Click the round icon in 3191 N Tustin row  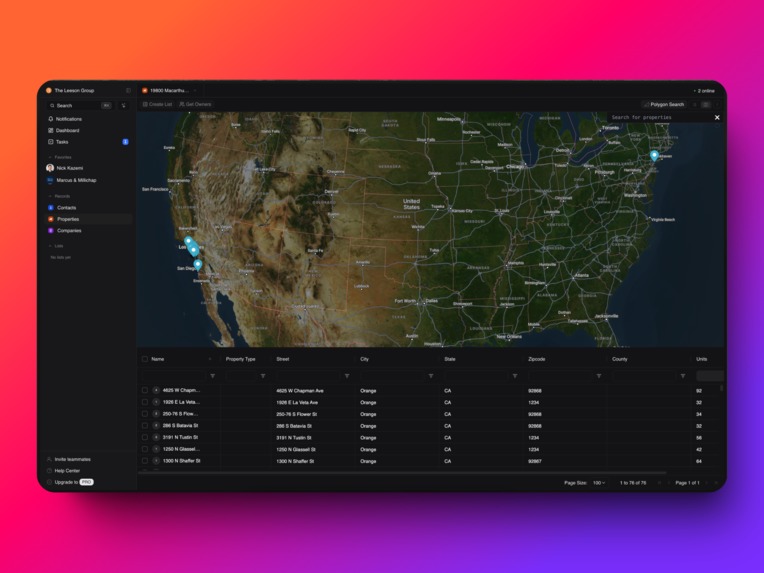tap(156, 437)
